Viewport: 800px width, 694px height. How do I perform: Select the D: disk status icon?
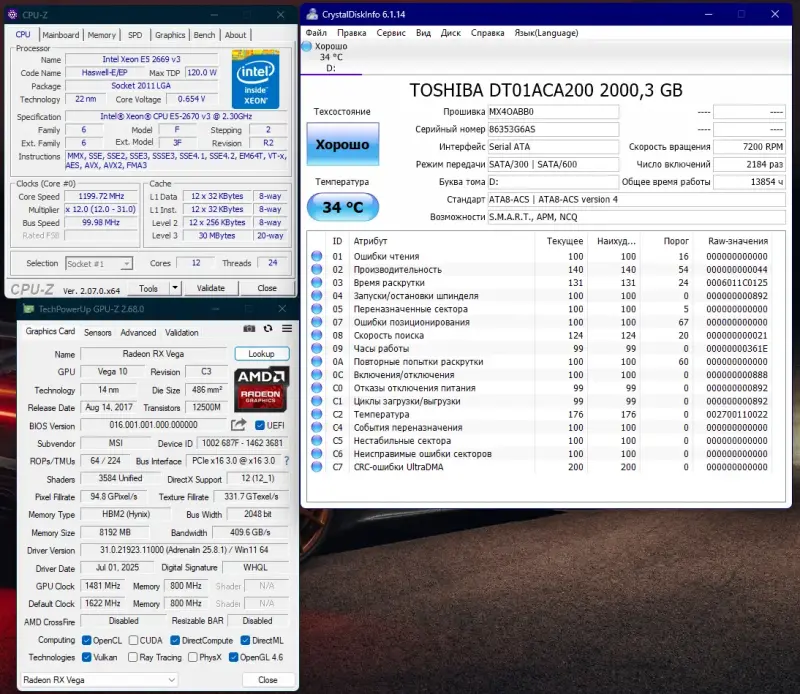[309, 46]
